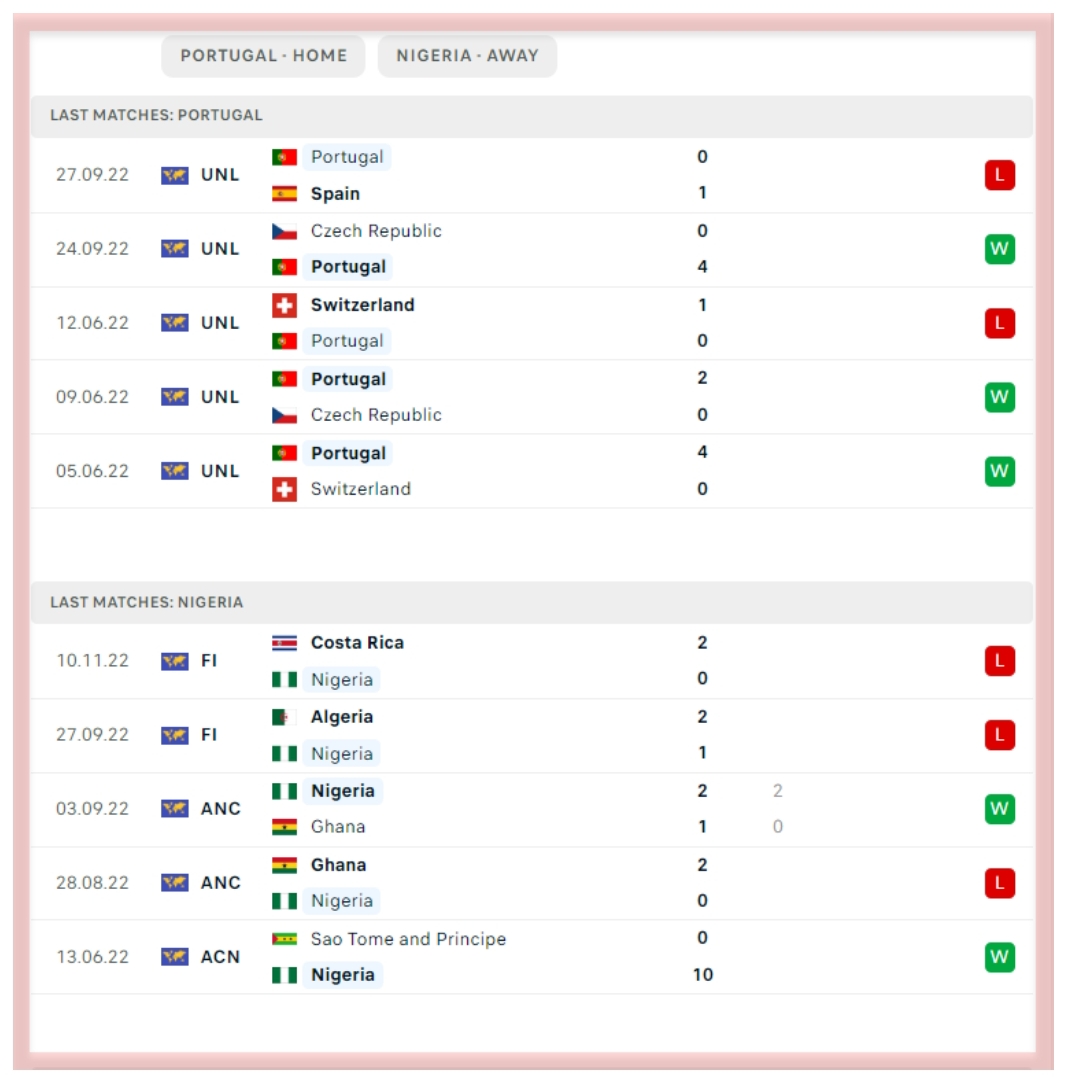
Task: Open the Spain team link
Action: [x=335, y=194]
